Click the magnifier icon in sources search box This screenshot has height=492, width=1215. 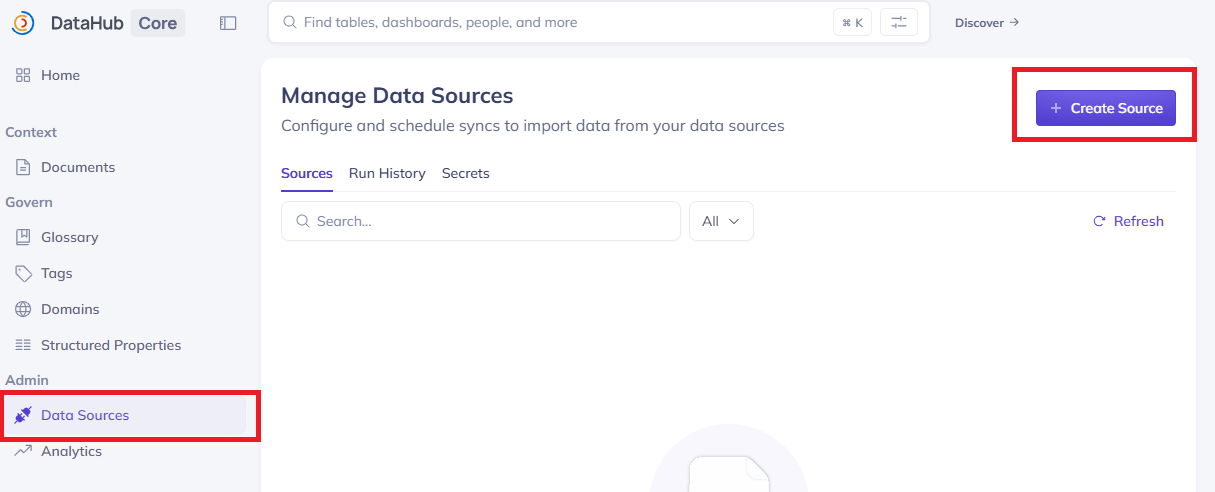[x=303, y=221]
